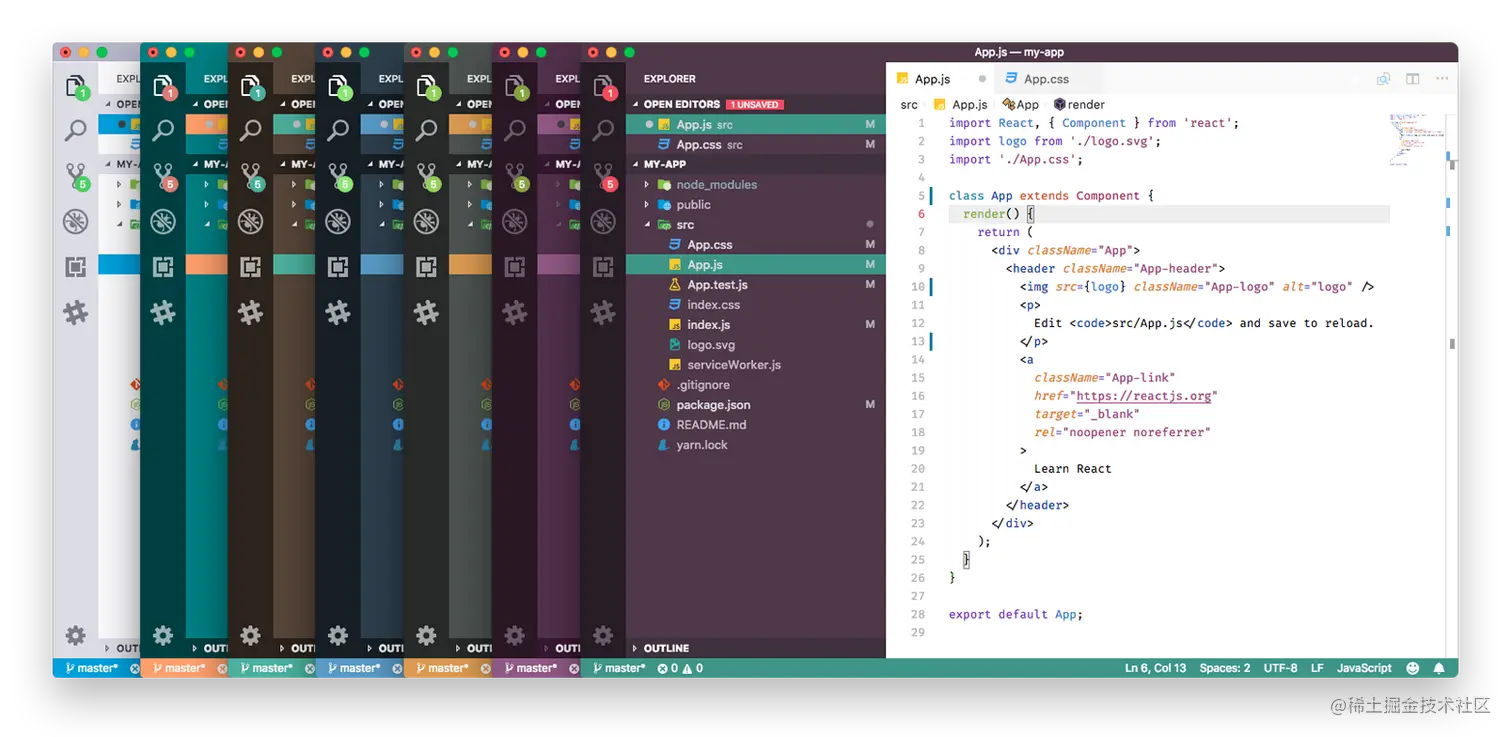Click the notification bell in the status bar
This screenshot has width=1512, height=737.
click(x=1439, y=668)
